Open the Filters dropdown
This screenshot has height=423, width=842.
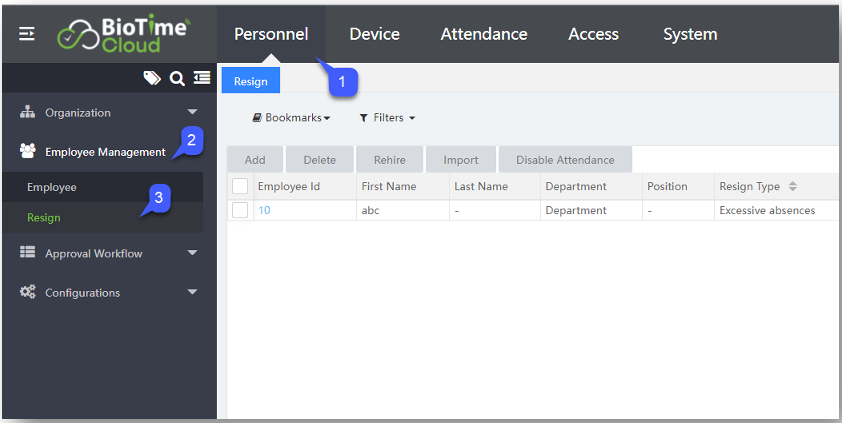tap(387, 118)
